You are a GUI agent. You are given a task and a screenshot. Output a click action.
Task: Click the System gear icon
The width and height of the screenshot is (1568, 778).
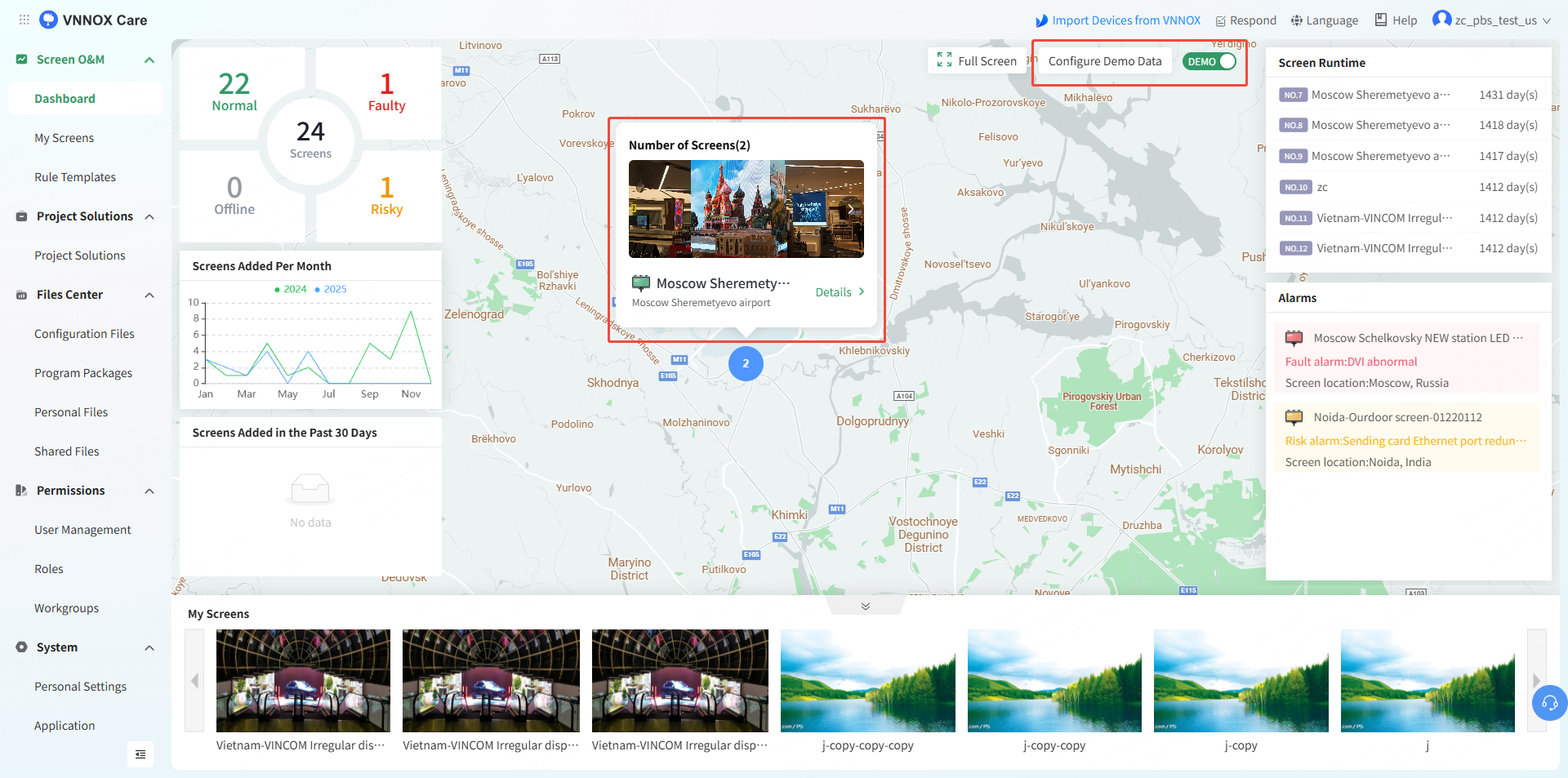[21, 647]
